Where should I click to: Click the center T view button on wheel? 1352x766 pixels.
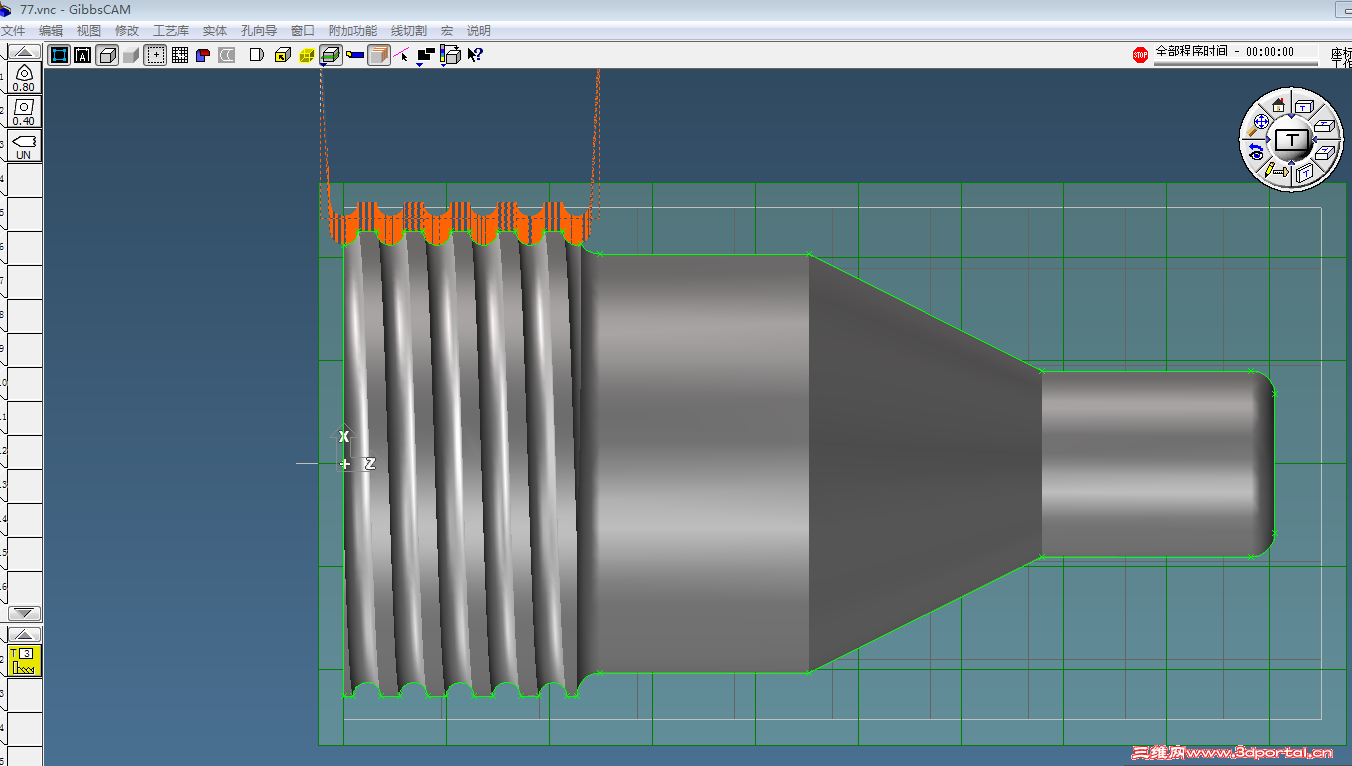[1292, 139]
